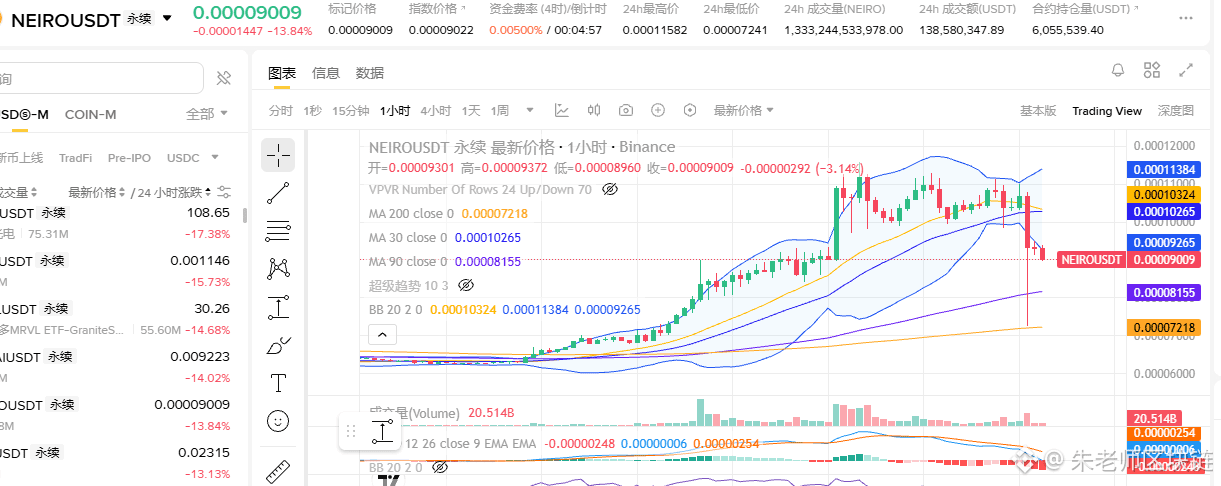The image size is (1221, 486).
Task: Open the 最新价格 price type dropdown
Action: [743, 110]
